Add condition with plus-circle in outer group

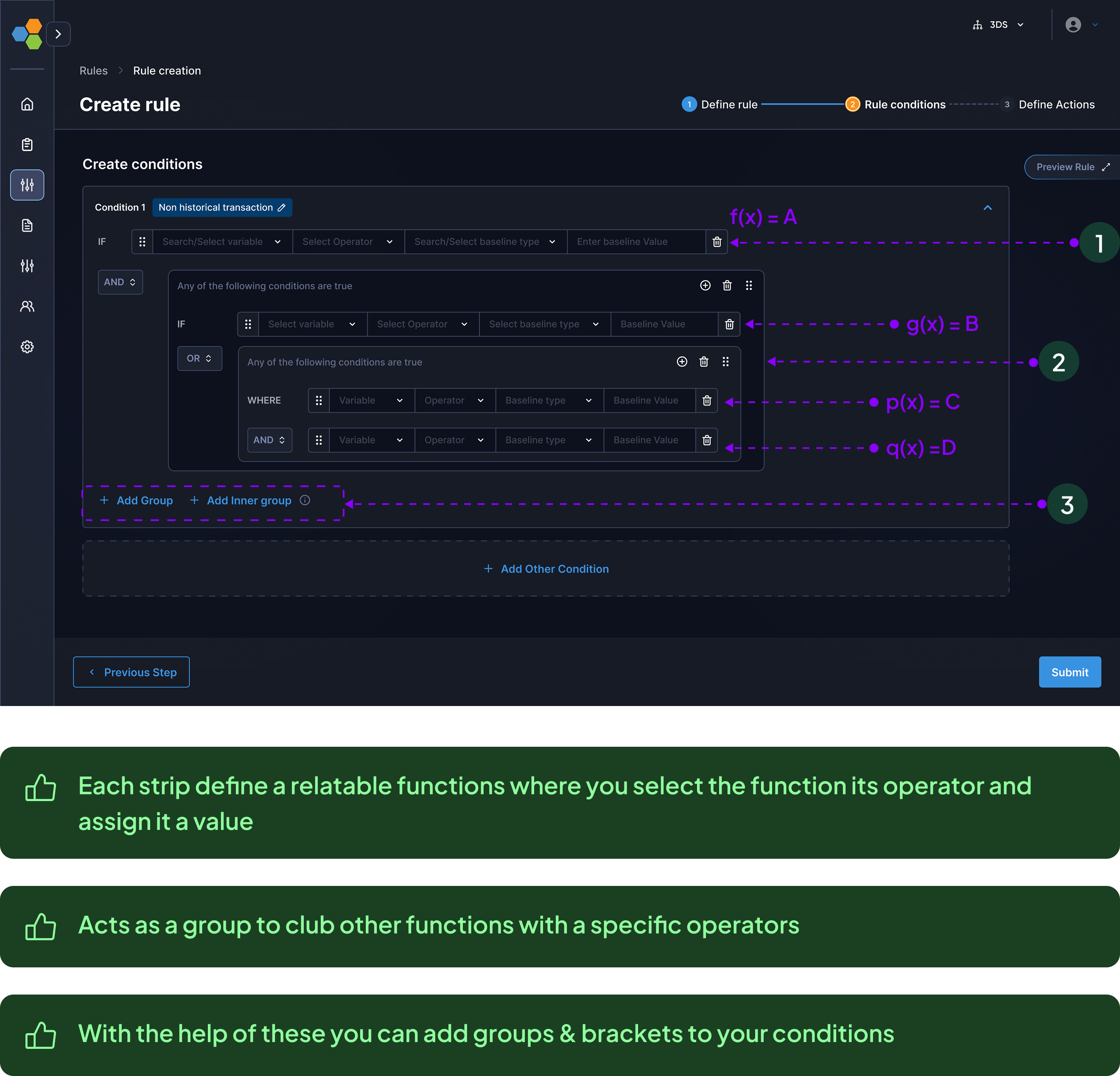point(705,286)
